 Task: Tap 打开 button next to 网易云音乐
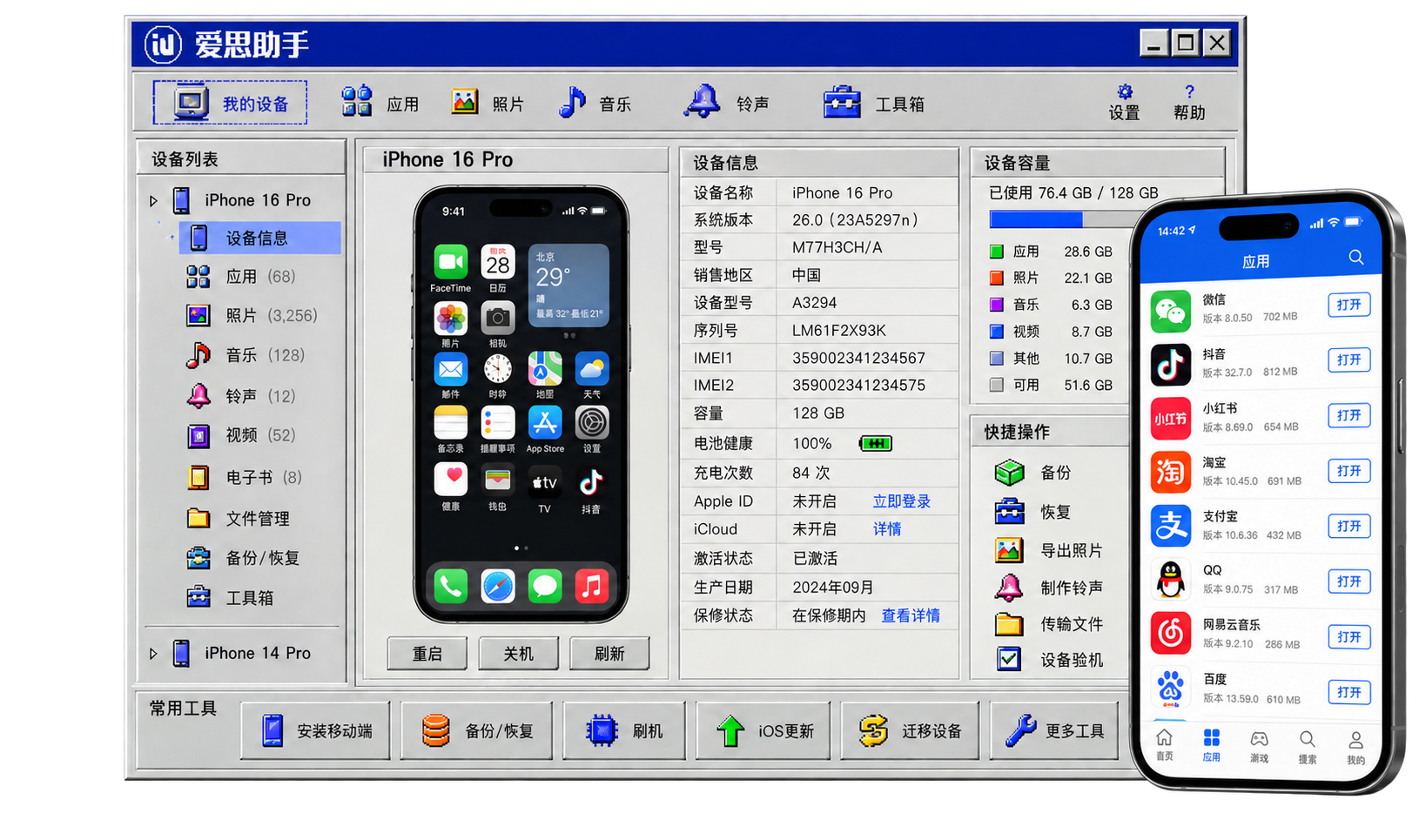pos(1348,637)
